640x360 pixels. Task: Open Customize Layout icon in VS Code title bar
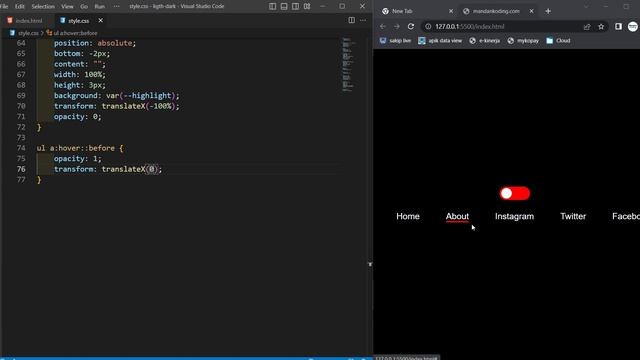coord(307,6)
